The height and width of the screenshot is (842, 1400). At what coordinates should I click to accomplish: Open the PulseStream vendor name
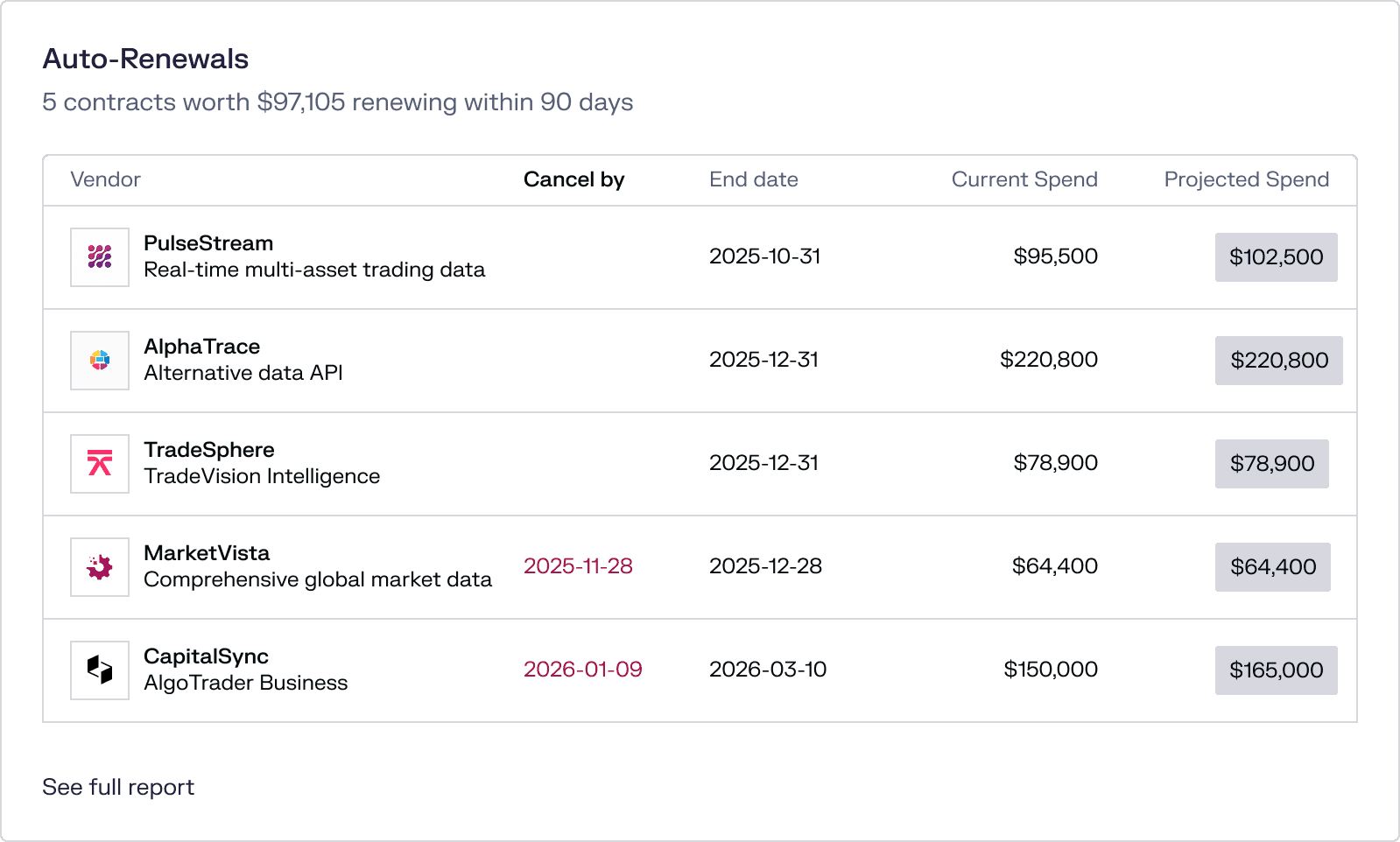point(208,243)
